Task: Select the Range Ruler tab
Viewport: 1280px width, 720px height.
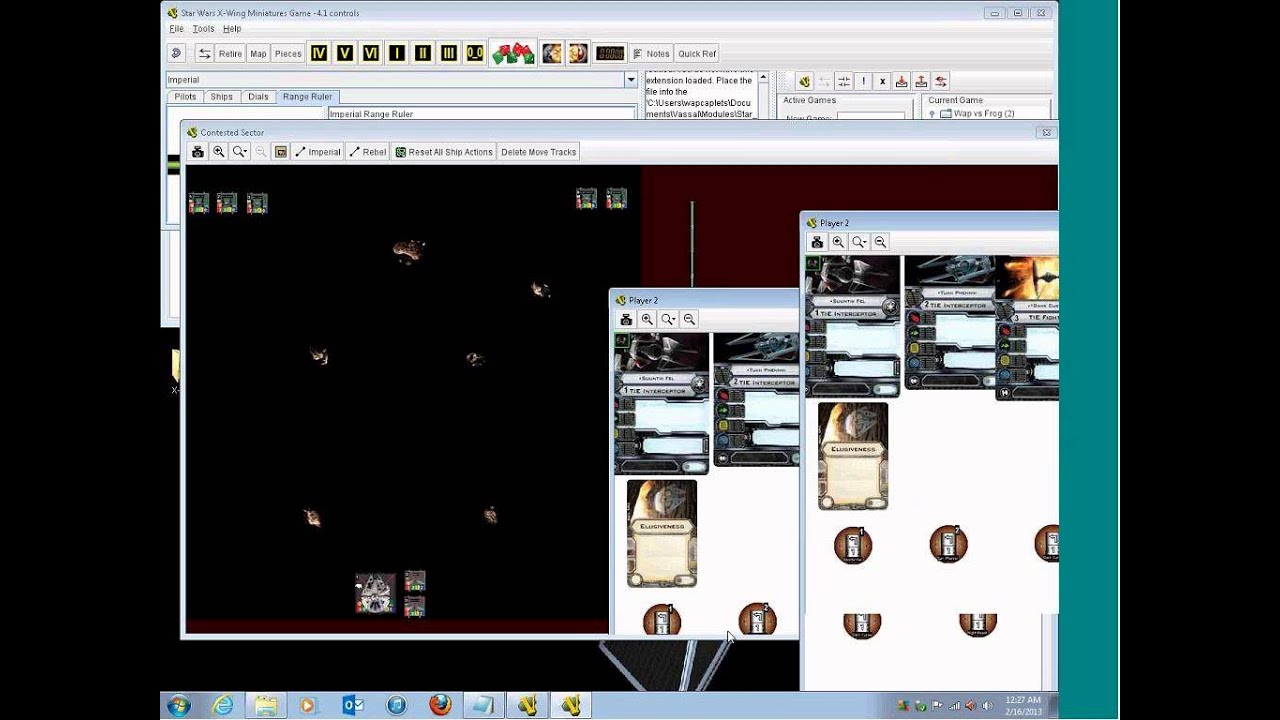Action: click(307, 97)
